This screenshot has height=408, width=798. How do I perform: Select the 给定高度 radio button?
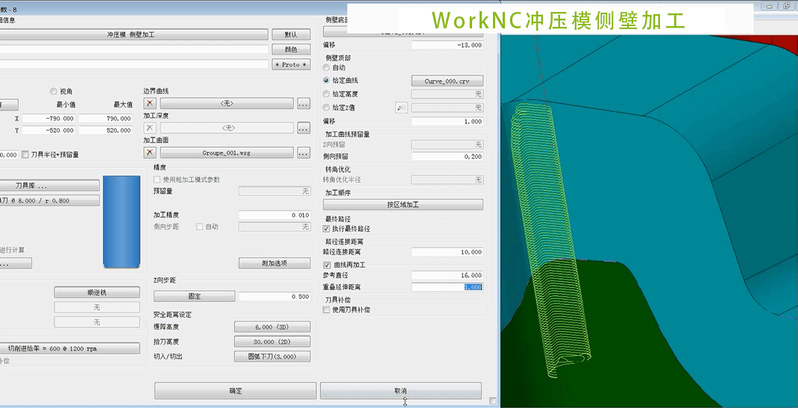[326, 94]
